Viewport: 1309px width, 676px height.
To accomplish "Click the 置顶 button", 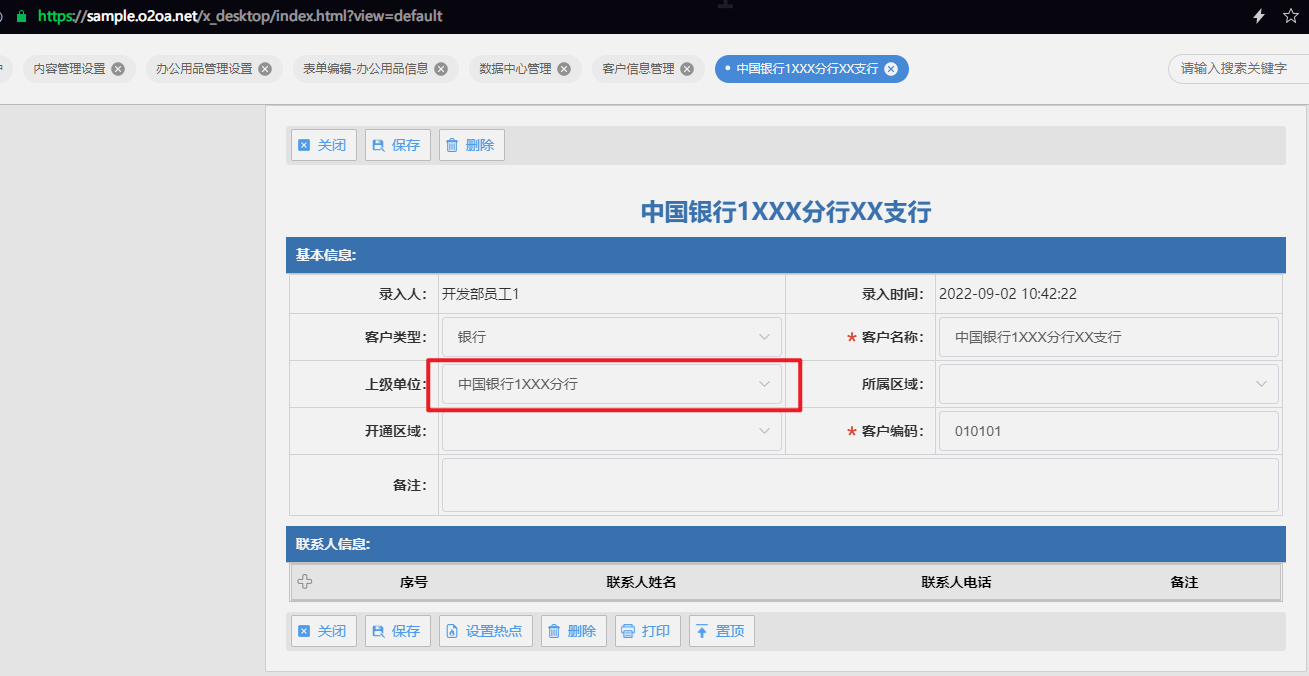I will tap(722, 631).
